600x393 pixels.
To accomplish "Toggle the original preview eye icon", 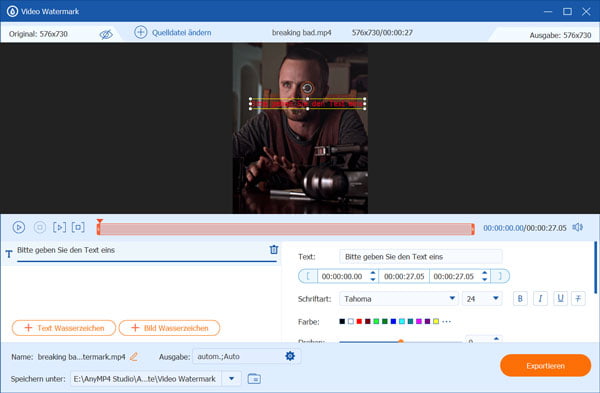I will tap(106, 34).
